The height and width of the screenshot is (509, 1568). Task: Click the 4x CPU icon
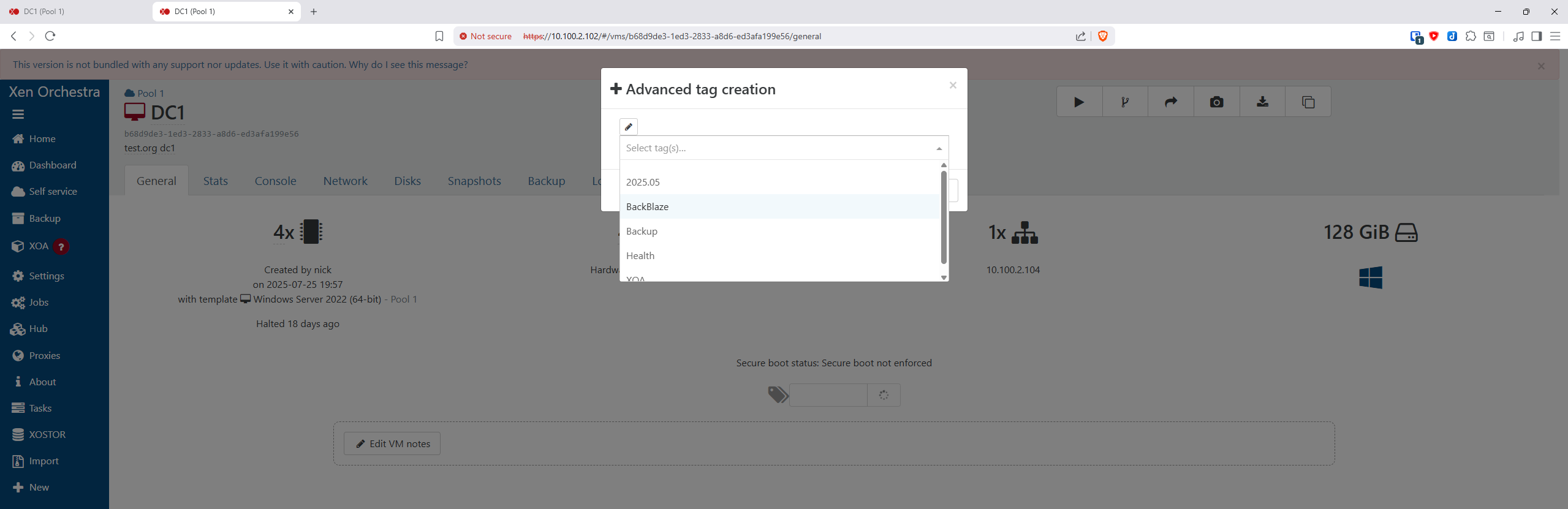tap(311, 232)
